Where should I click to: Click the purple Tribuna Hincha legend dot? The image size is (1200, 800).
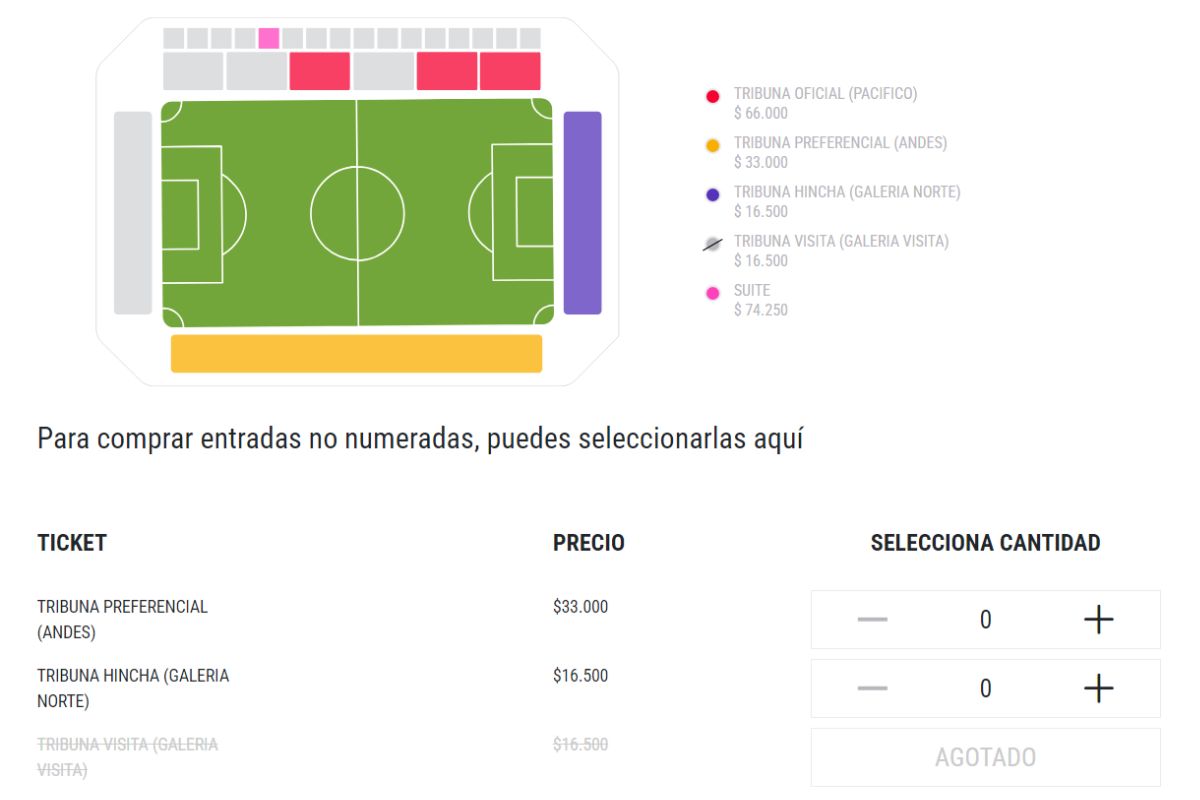712,195
